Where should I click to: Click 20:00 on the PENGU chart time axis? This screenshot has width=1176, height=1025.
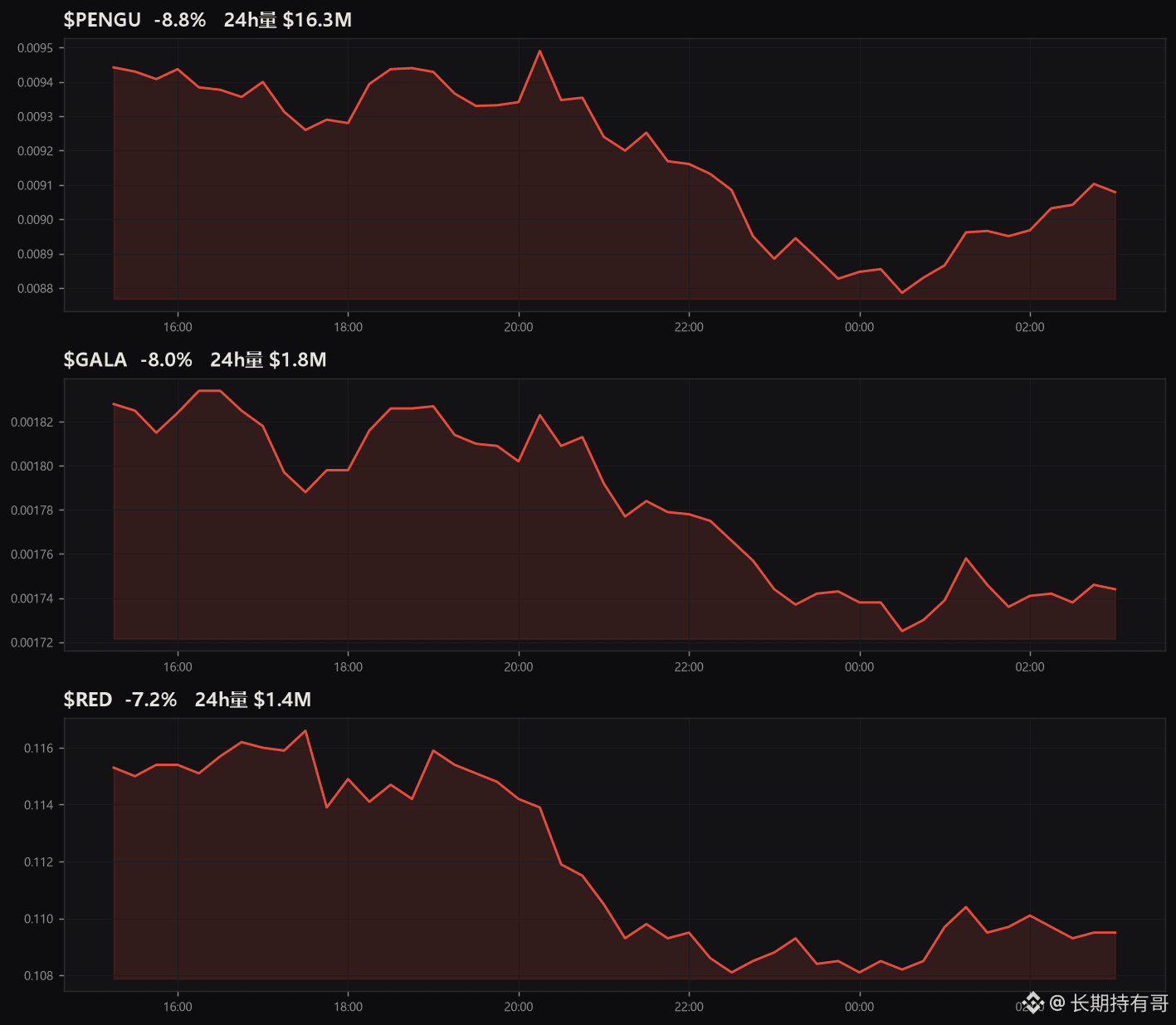pyautogui.click(x=519, y=327)
